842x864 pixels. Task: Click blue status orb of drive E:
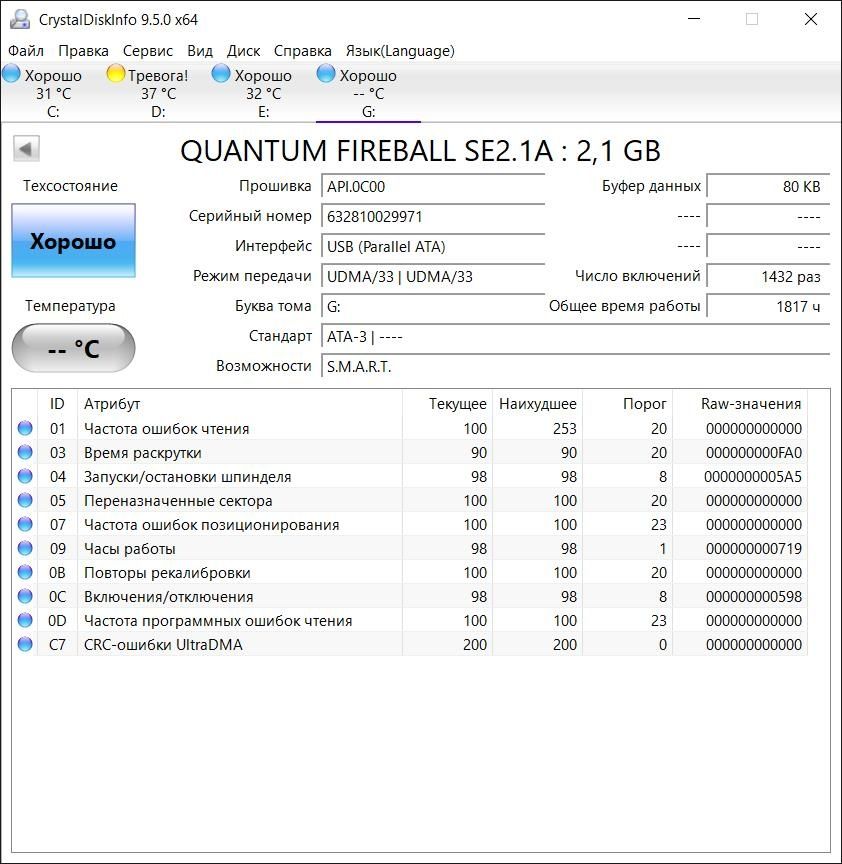[221, 73]
